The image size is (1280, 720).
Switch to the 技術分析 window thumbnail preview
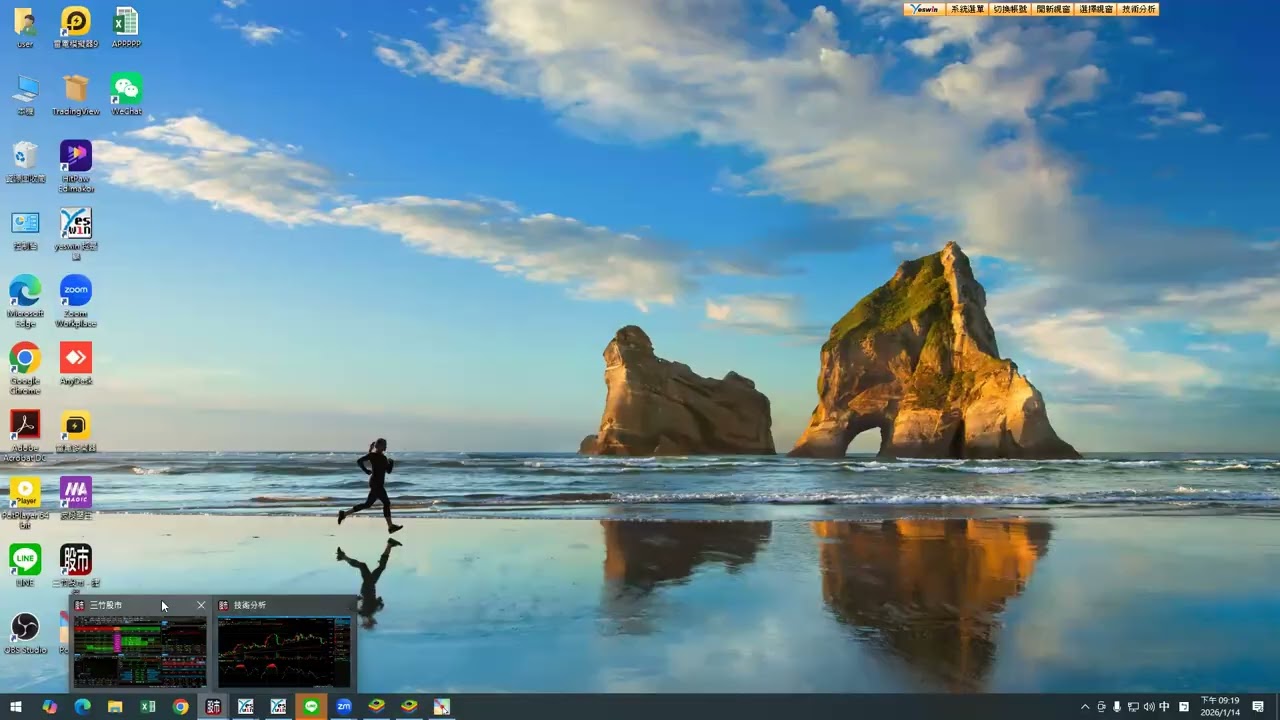coord(284,651)
